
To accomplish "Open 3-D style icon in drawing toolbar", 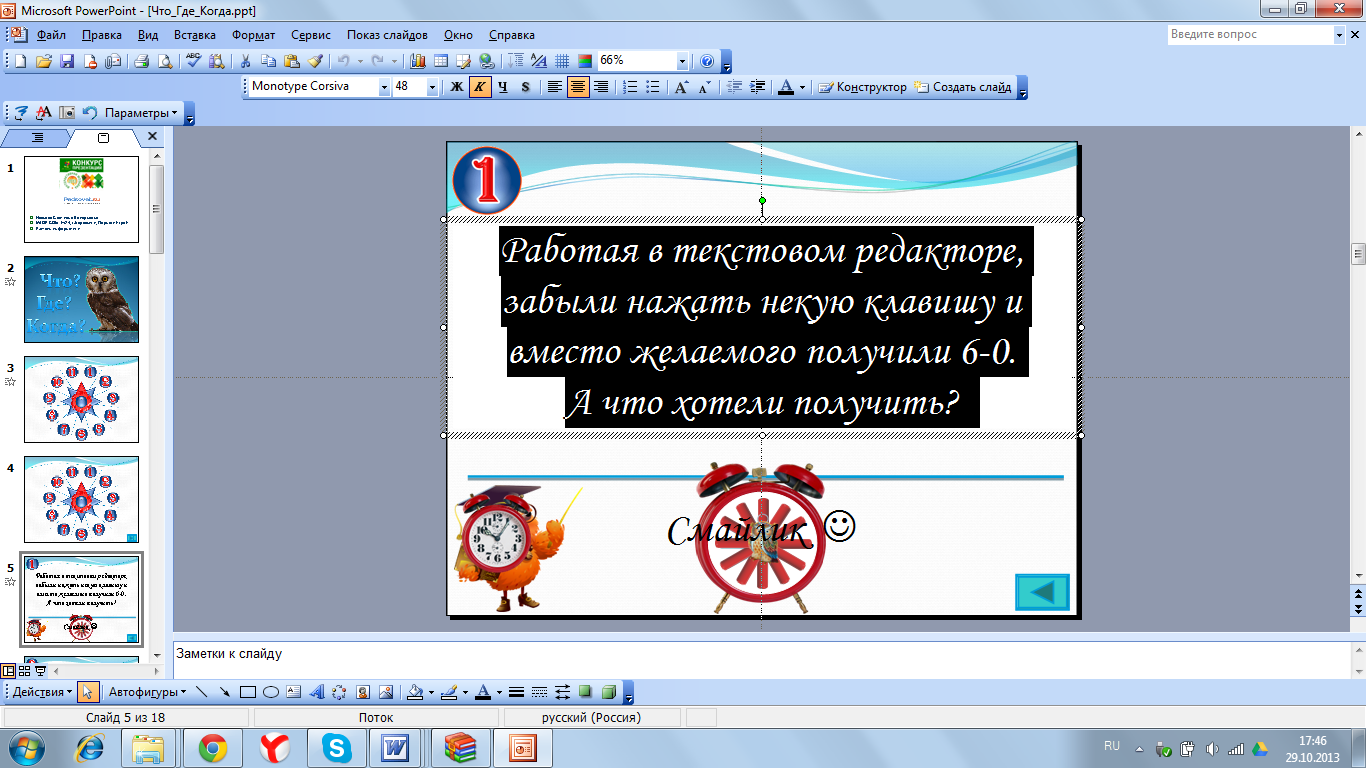I will coord(608,692).
